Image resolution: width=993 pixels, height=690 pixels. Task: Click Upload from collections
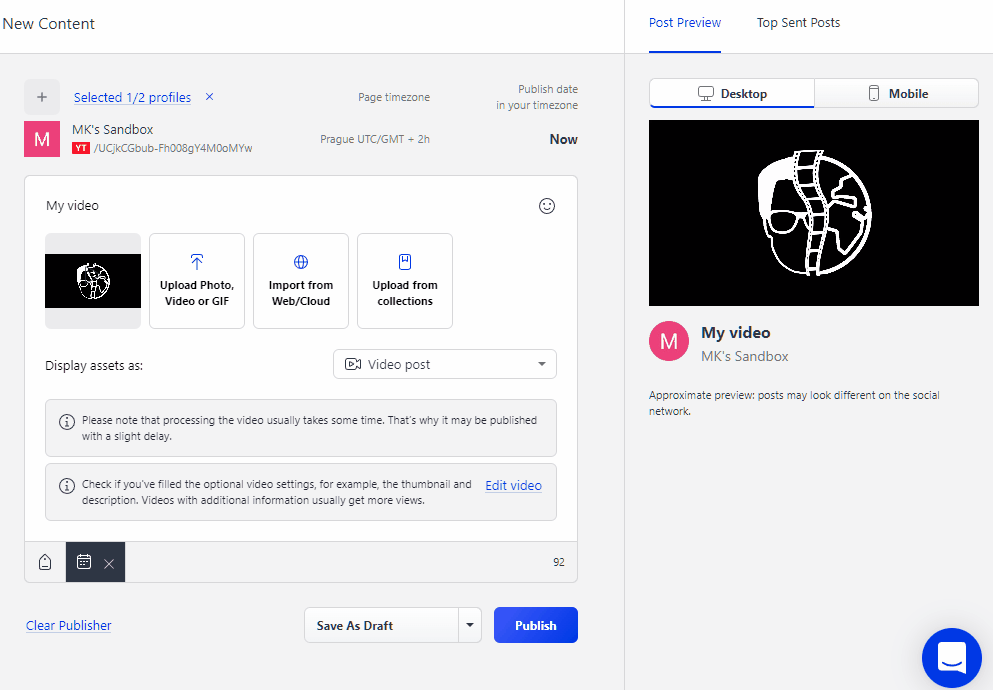coord(405,281)
